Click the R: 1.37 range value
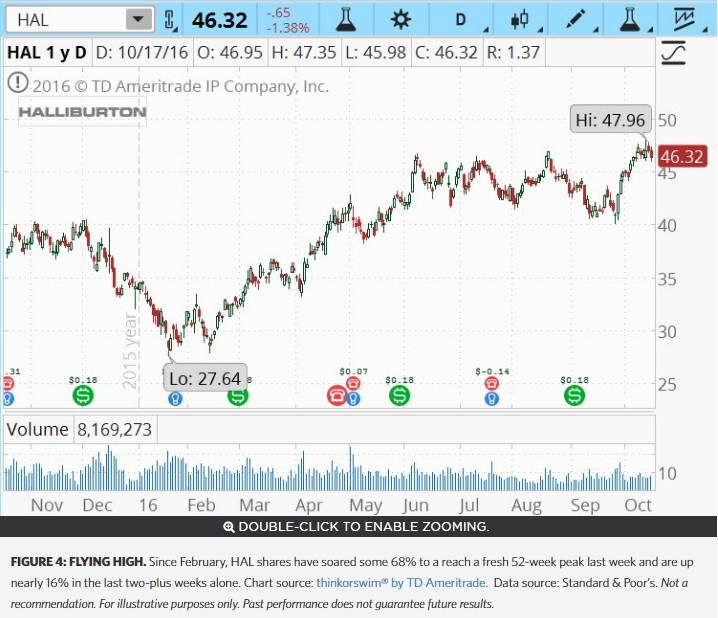 513,52
